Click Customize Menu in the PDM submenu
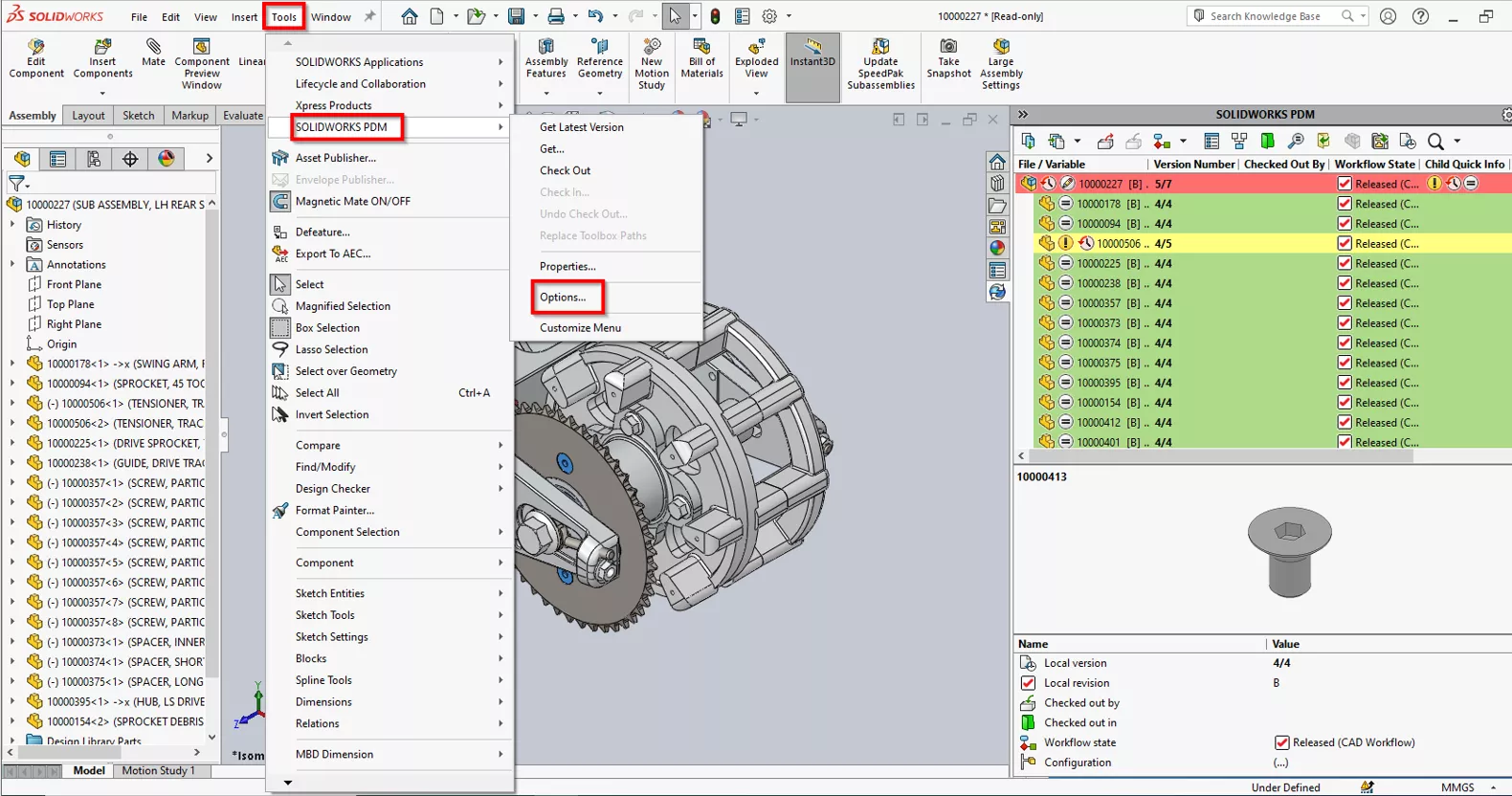The image size is (1512, 796). tap(580, 328)
